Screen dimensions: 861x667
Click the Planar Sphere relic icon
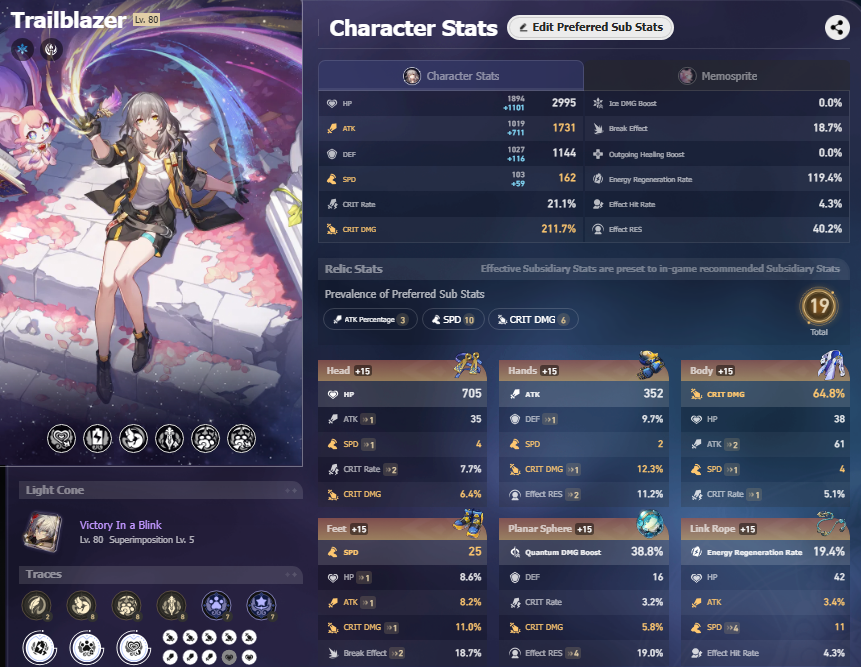pyautogui.click(x=650, y=523)
